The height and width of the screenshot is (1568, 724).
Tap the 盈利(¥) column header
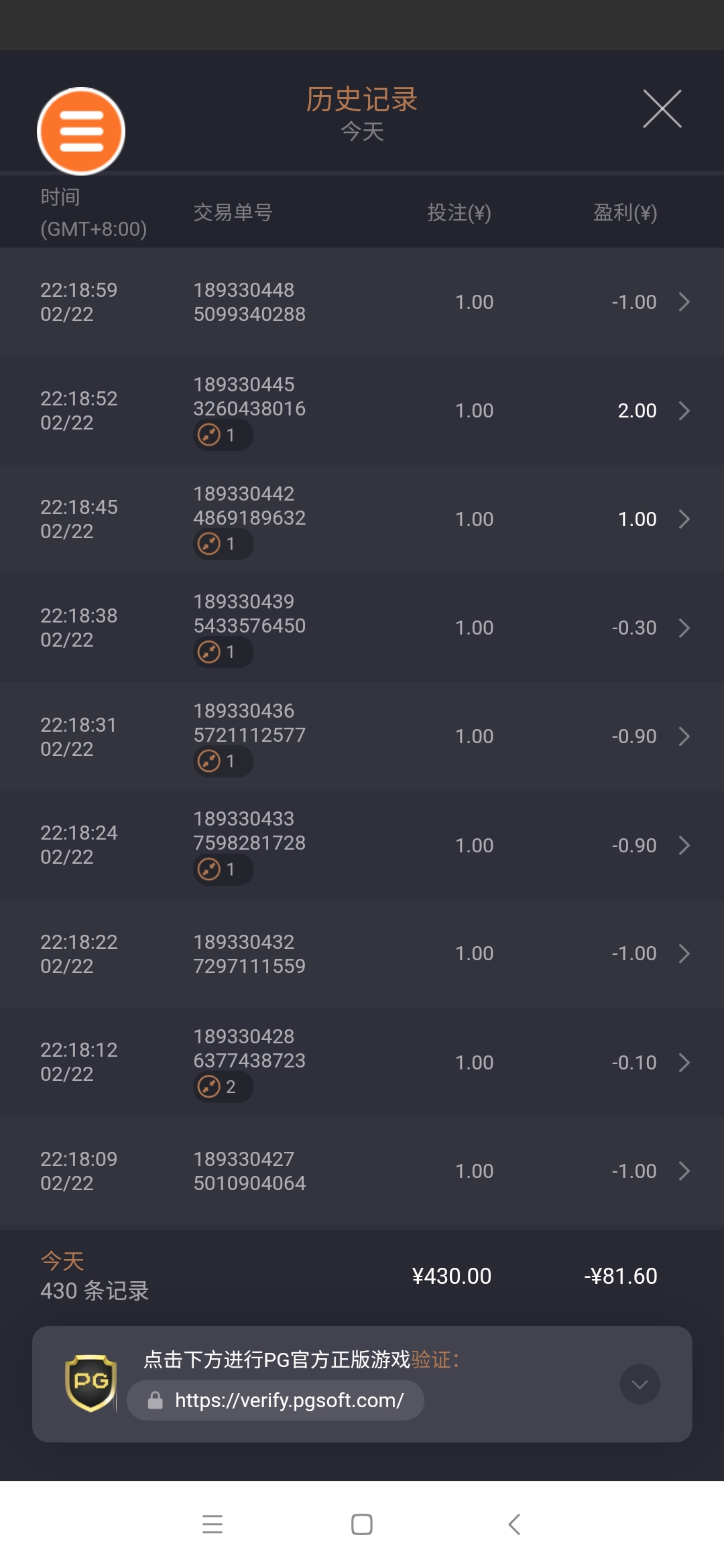tap(625, 213)
